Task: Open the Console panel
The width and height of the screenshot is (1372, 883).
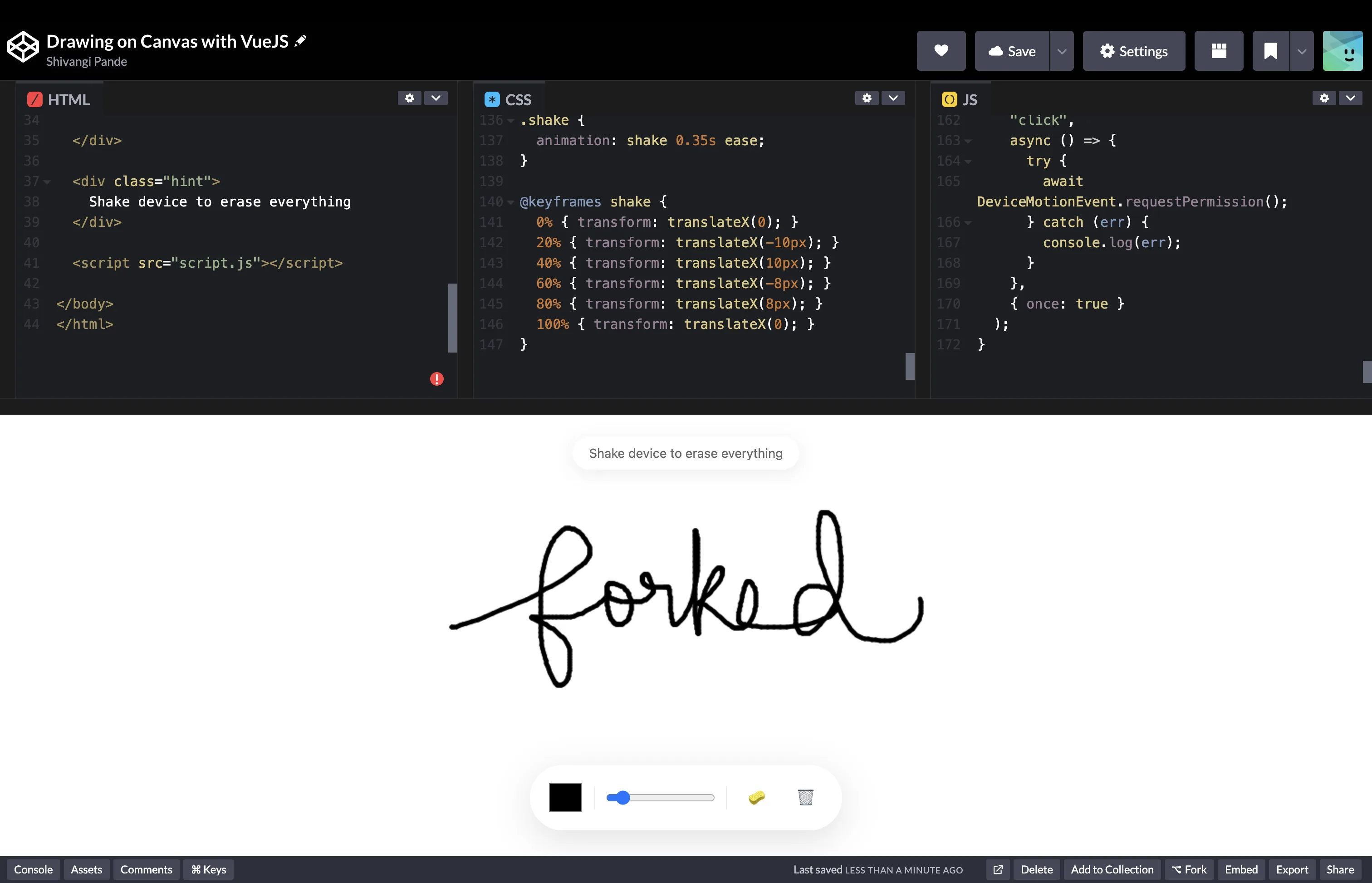Action: (x=33, y=869)
